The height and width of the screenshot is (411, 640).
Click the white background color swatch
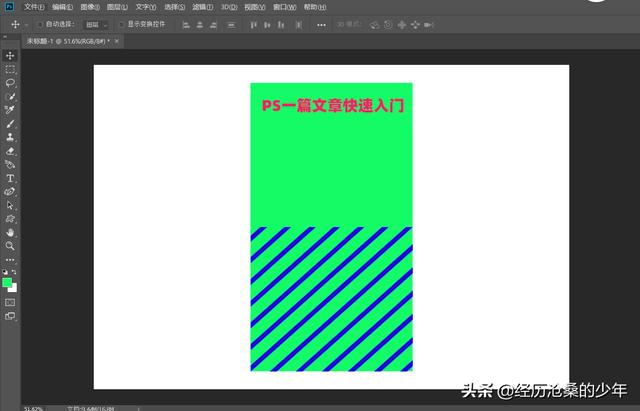pos(14,289)
